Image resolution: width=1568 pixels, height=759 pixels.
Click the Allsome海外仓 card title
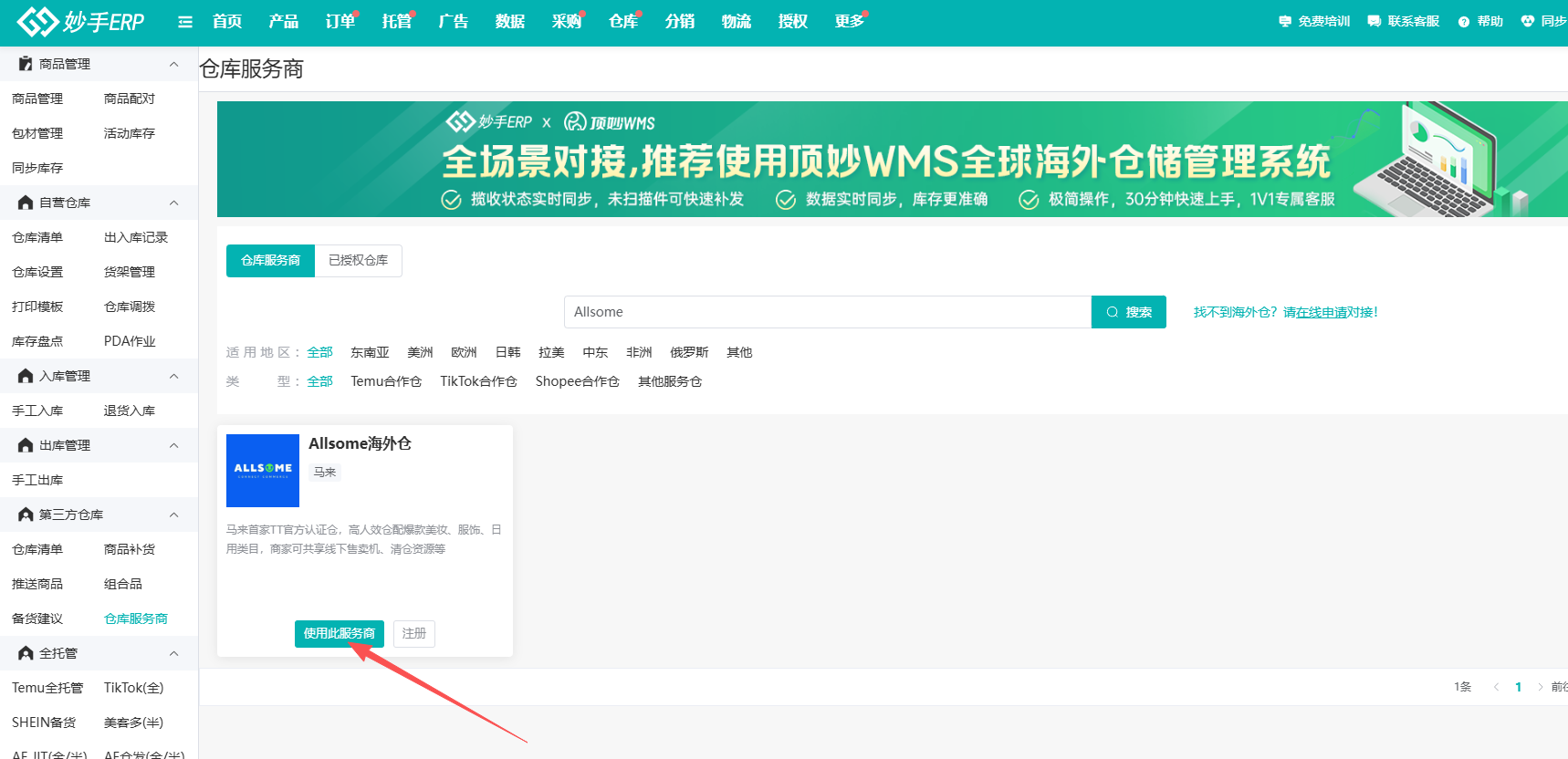pyautogui.click(x=360, y=443)
